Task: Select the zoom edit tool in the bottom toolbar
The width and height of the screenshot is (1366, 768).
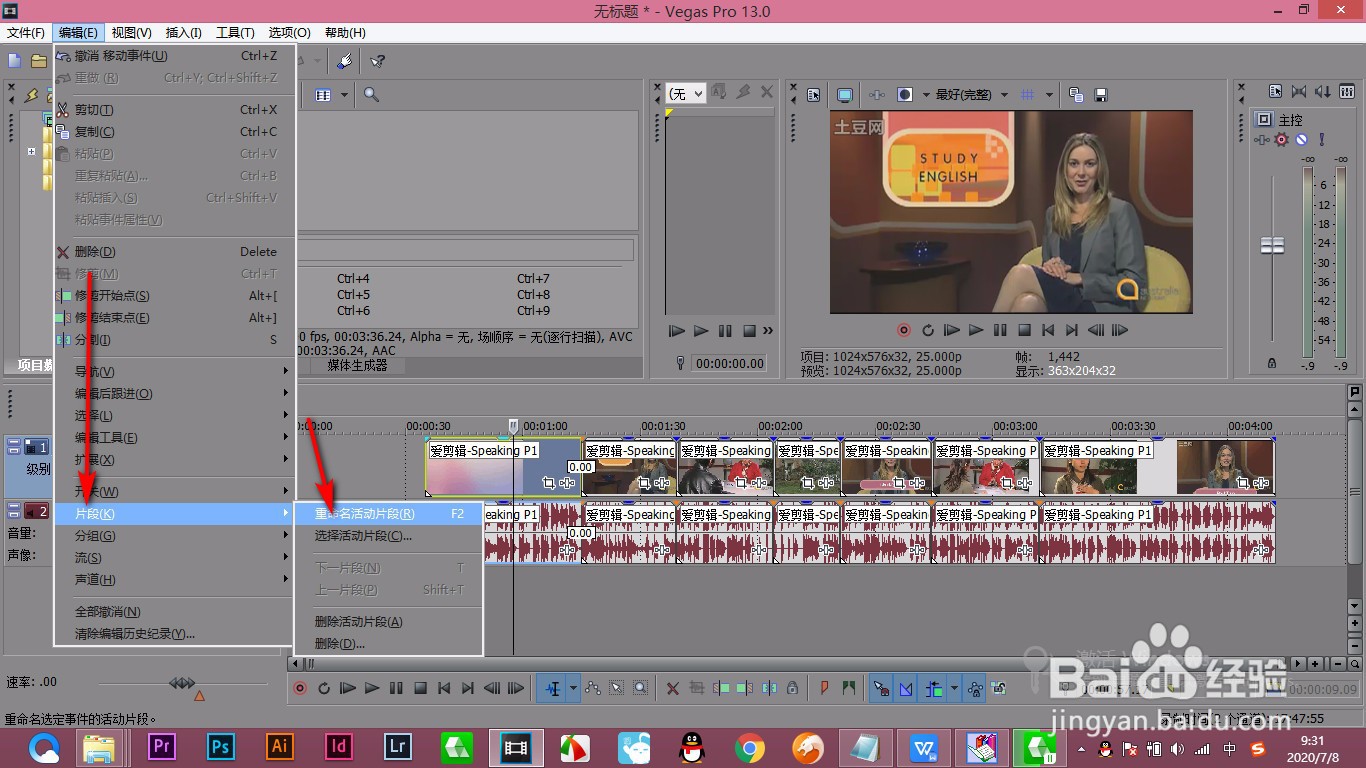Action: (640, 688)
